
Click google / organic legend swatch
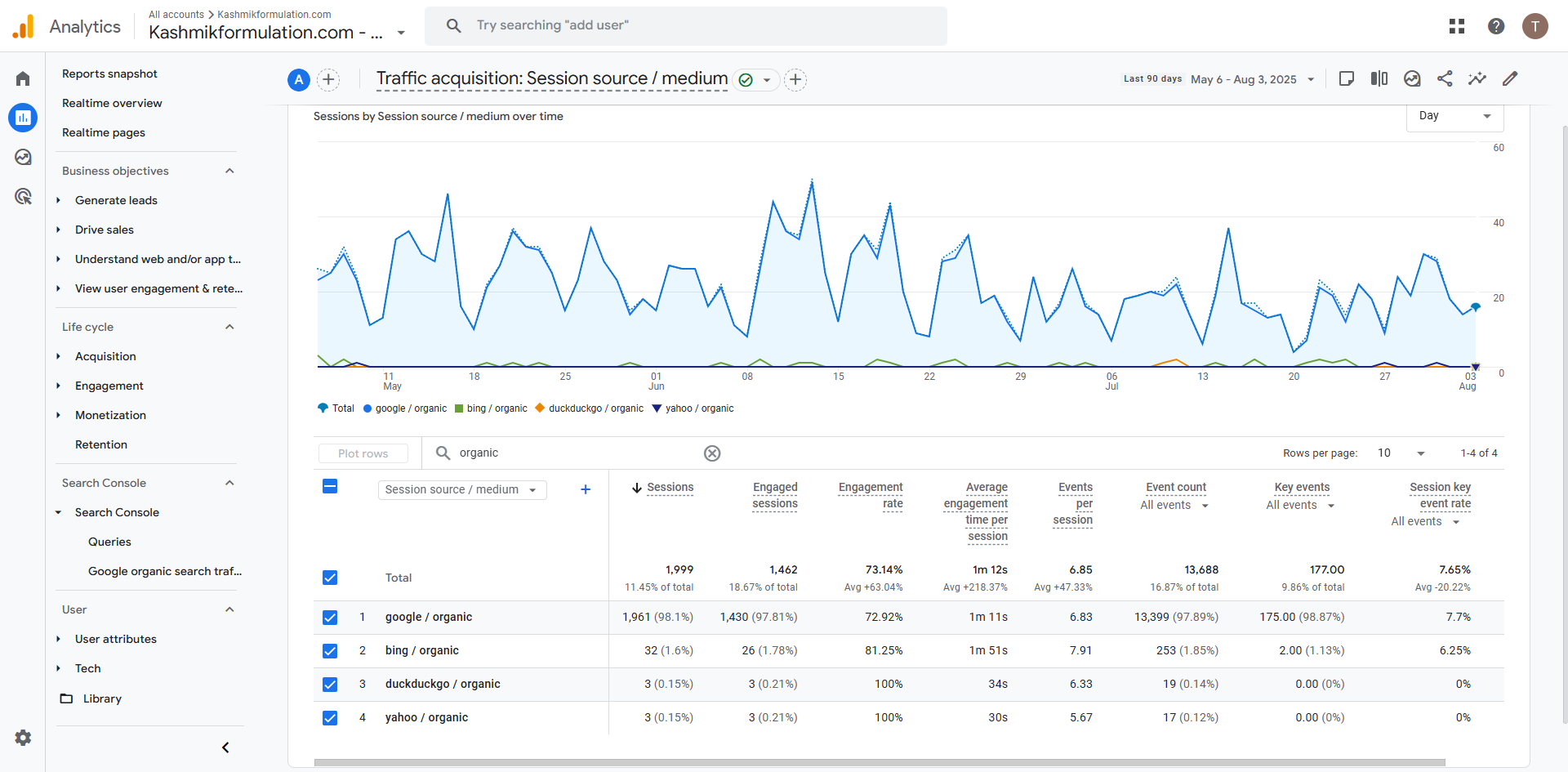click(x=367, y=408)
